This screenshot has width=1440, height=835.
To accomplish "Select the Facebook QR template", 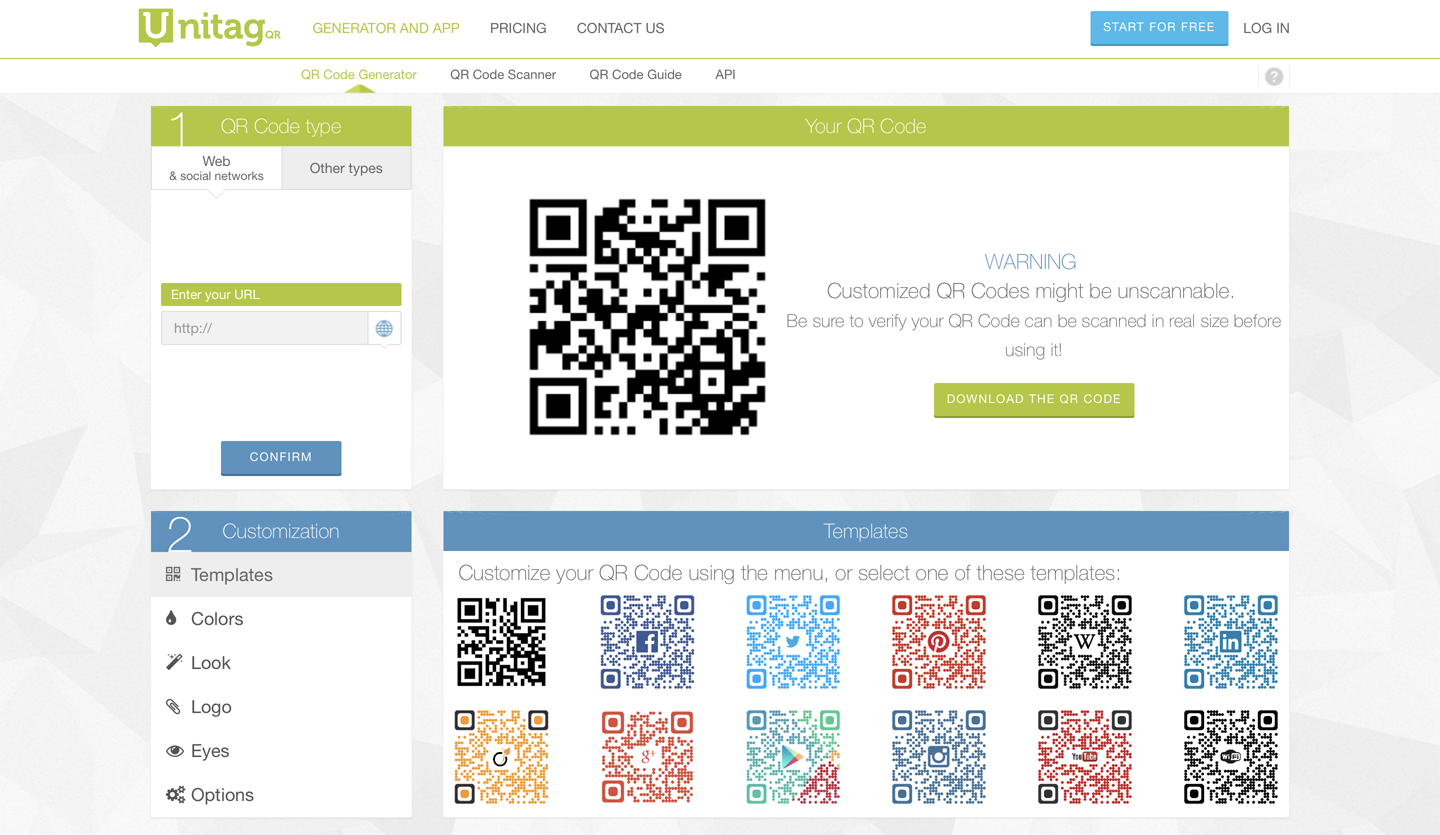I will (647, 642).
